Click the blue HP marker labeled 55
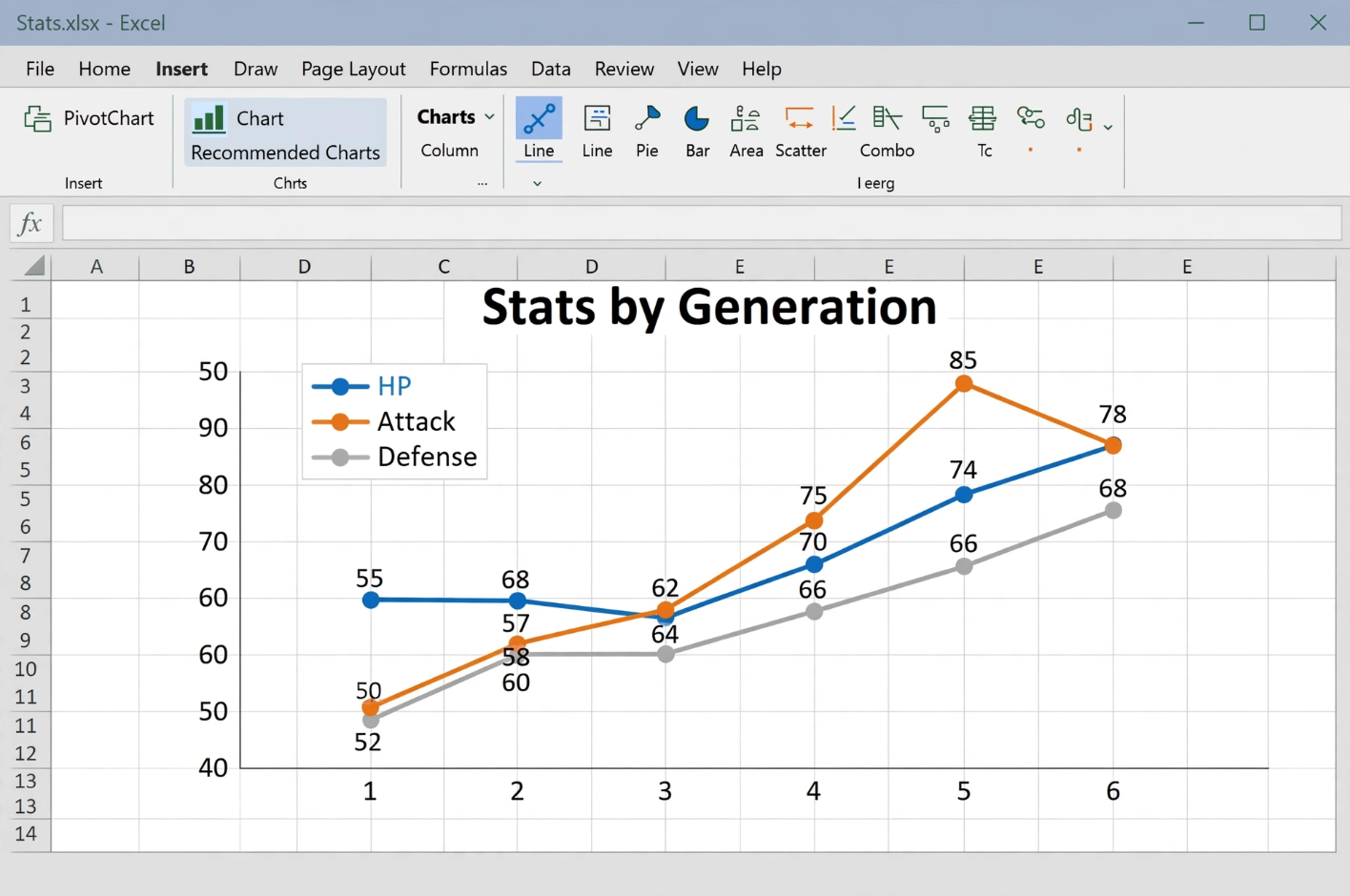 [371, 600]
